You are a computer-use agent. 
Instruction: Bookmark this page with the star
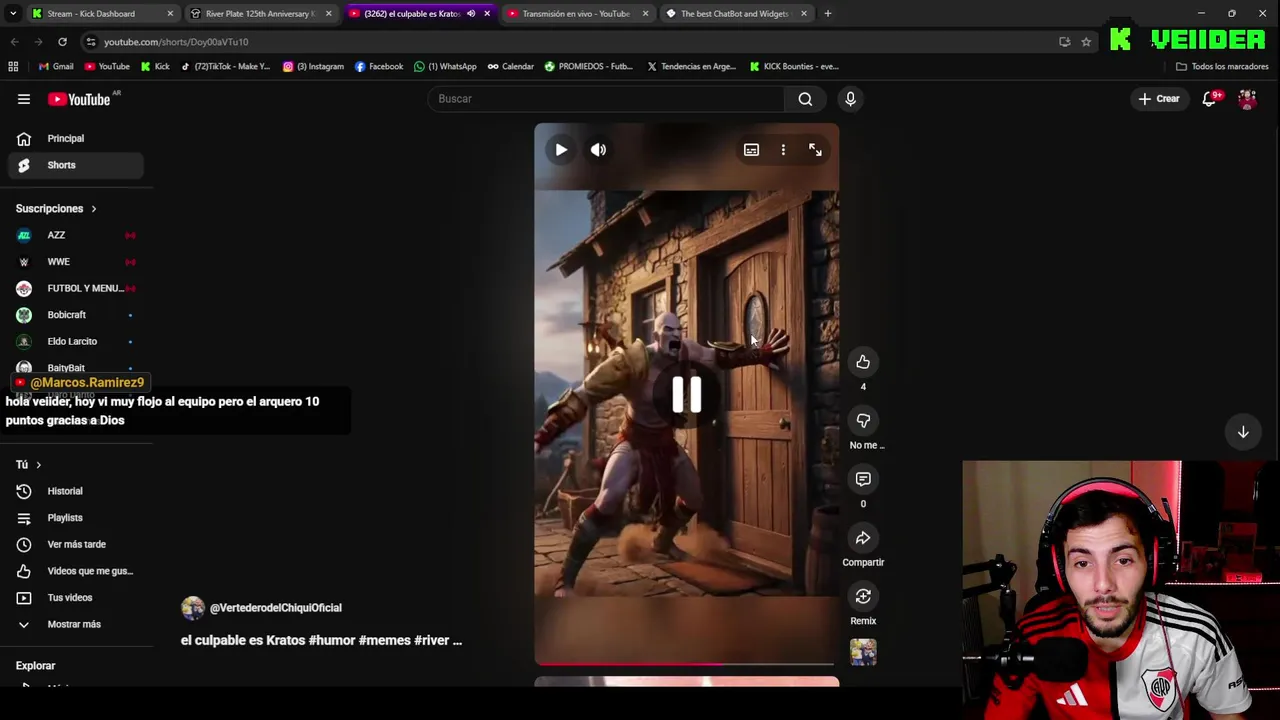click(x=1086, y=42)
